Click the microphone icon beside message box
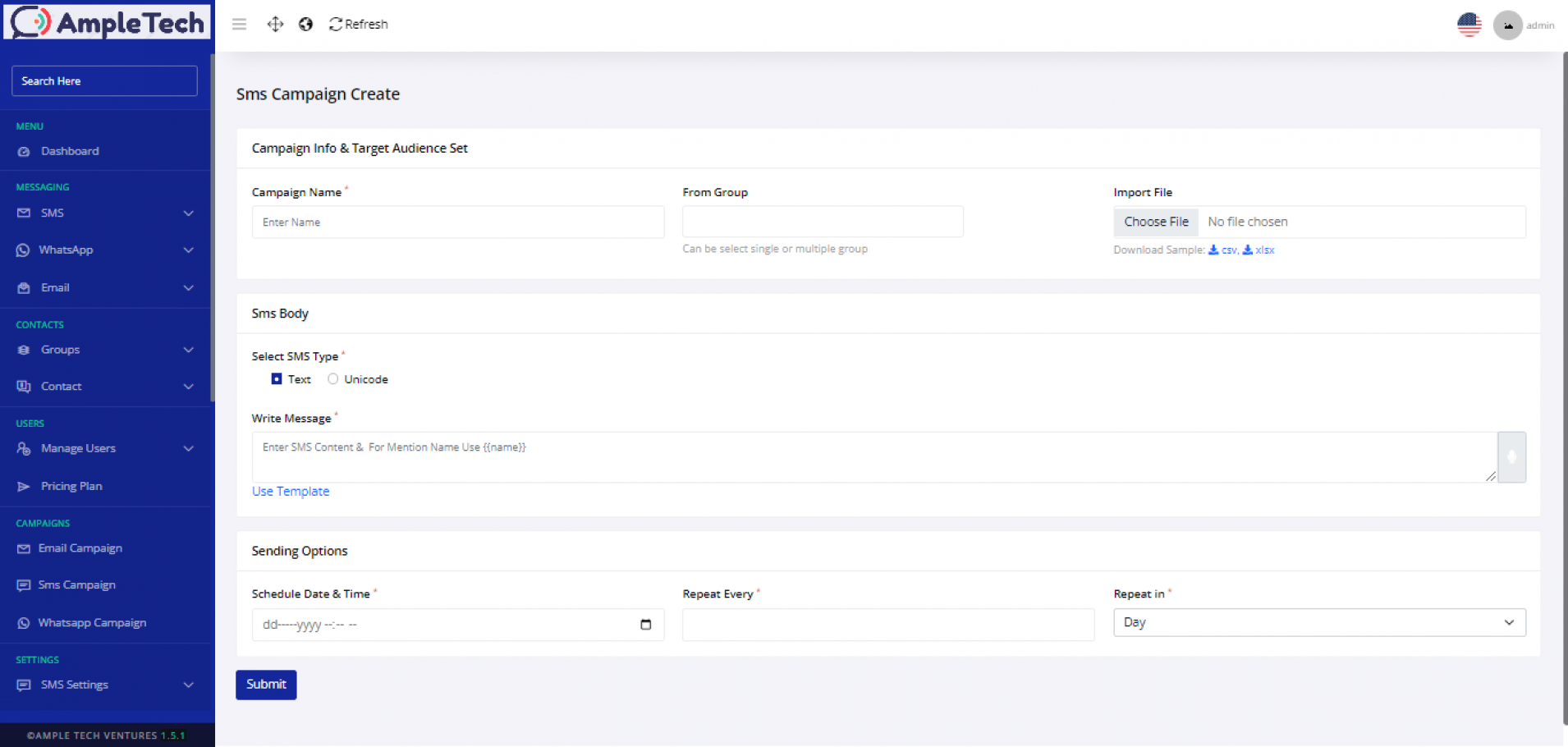The image size is (1568, 747). click(1511, 457)
